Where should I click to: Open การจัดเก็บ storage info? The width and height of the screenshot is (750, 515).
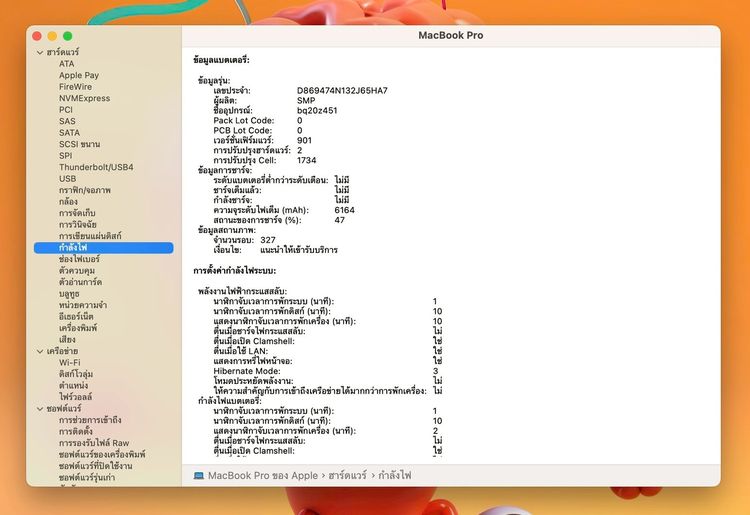[x=77, y=213]
